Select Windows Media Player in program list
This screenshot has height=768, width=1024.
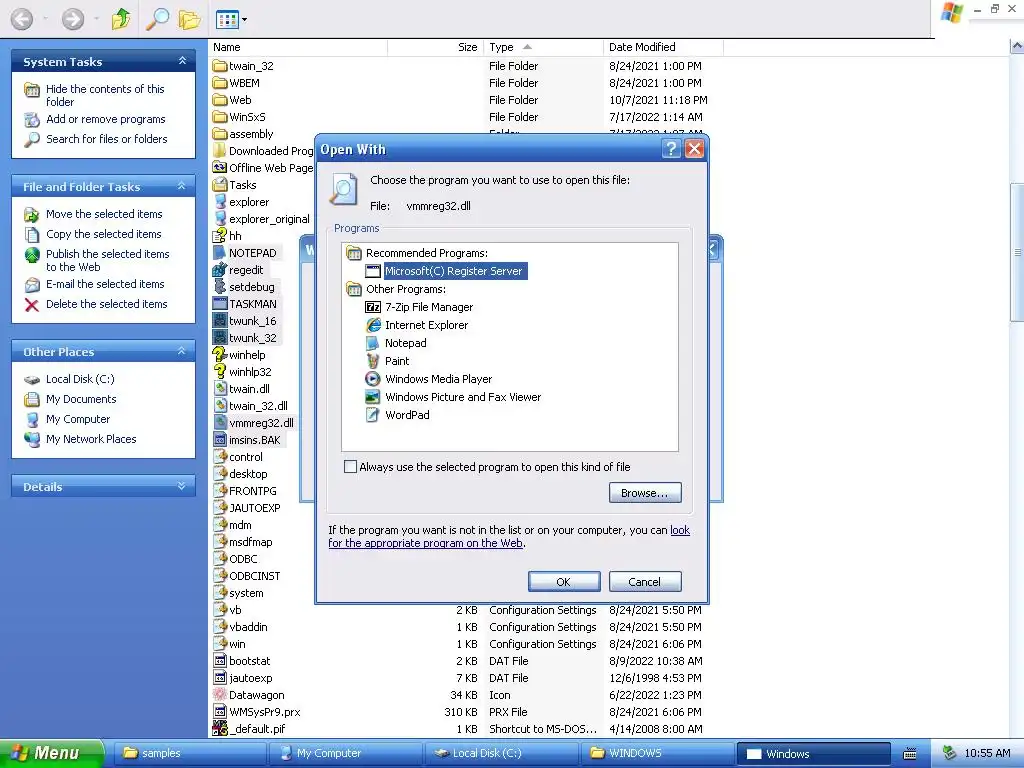tap(438, 379)
